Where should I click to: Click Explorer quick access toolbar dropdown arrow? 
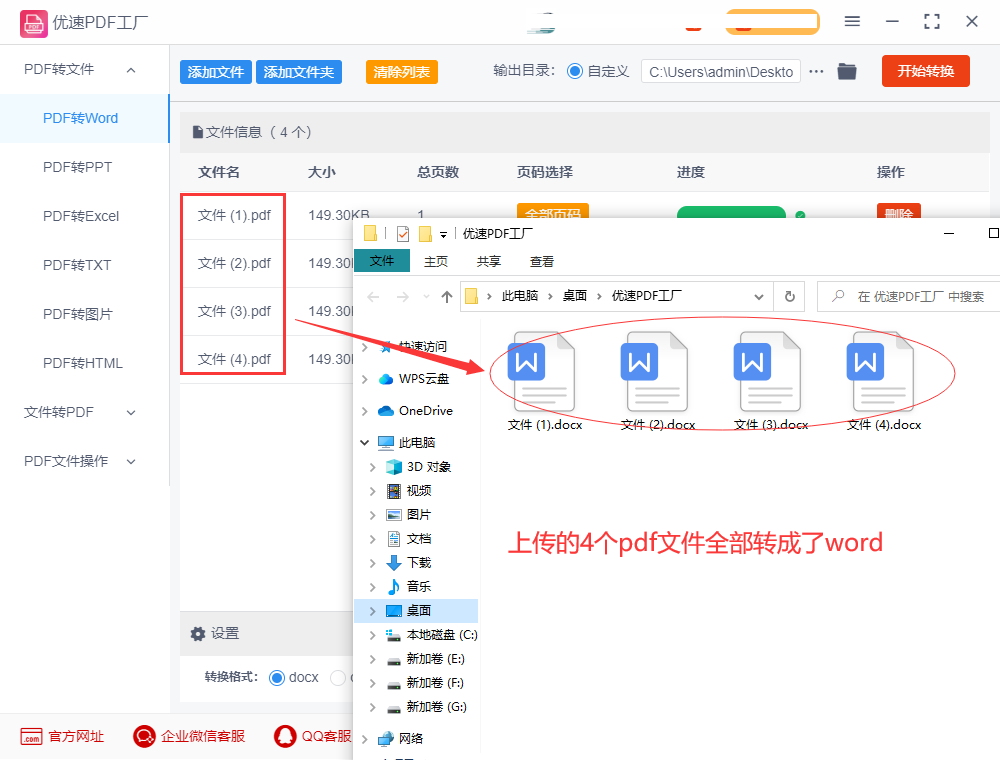tap(443, 235)
